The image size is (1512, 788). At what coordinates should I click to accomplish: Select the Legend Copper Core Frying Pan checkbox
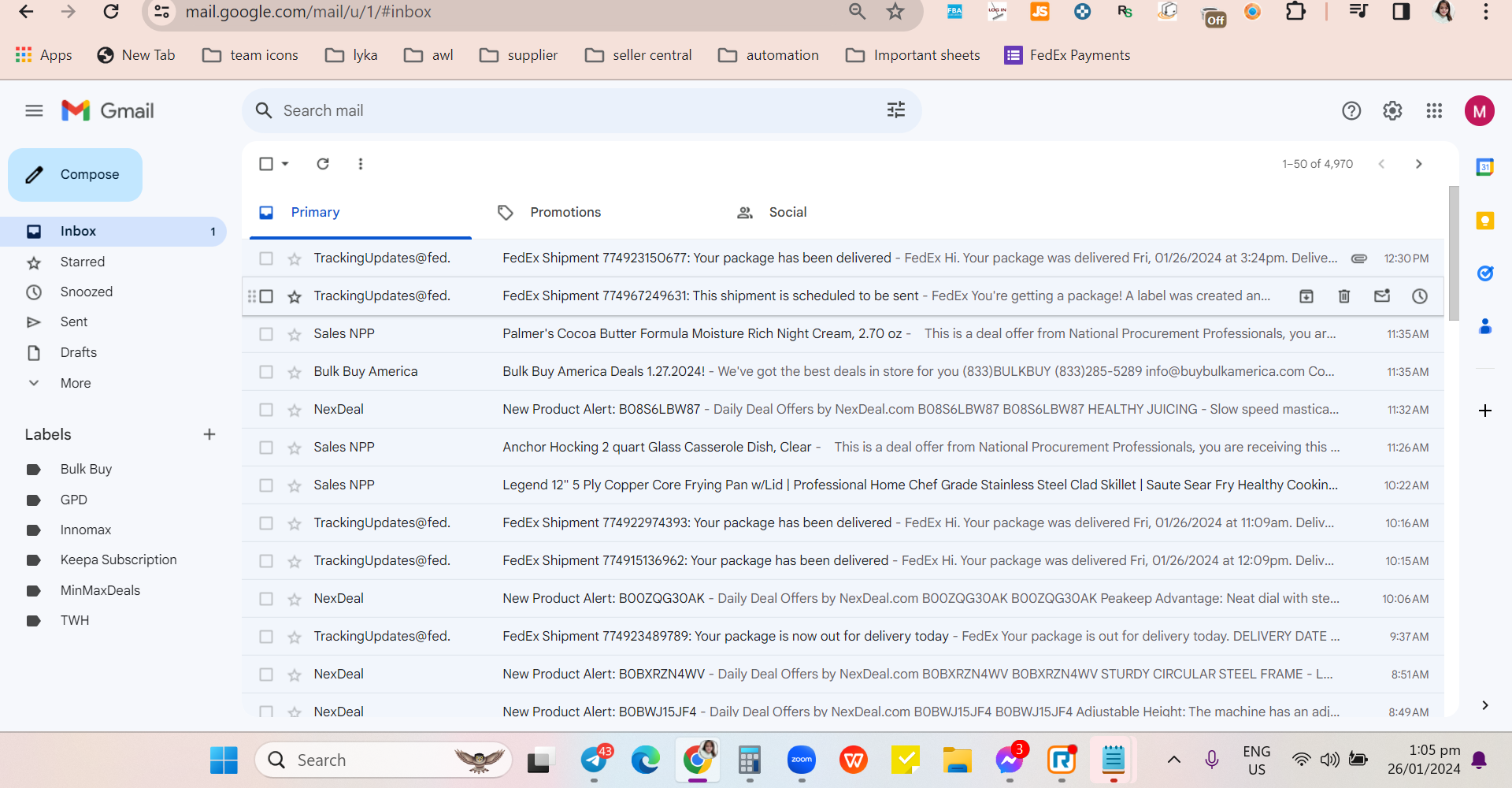[x=266, y=485]
